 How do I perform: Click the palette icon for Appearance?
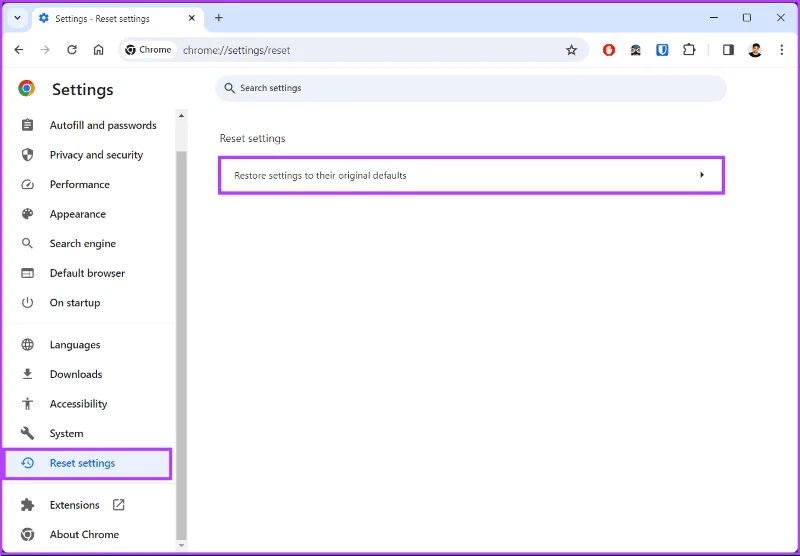[x=28, y=214]
